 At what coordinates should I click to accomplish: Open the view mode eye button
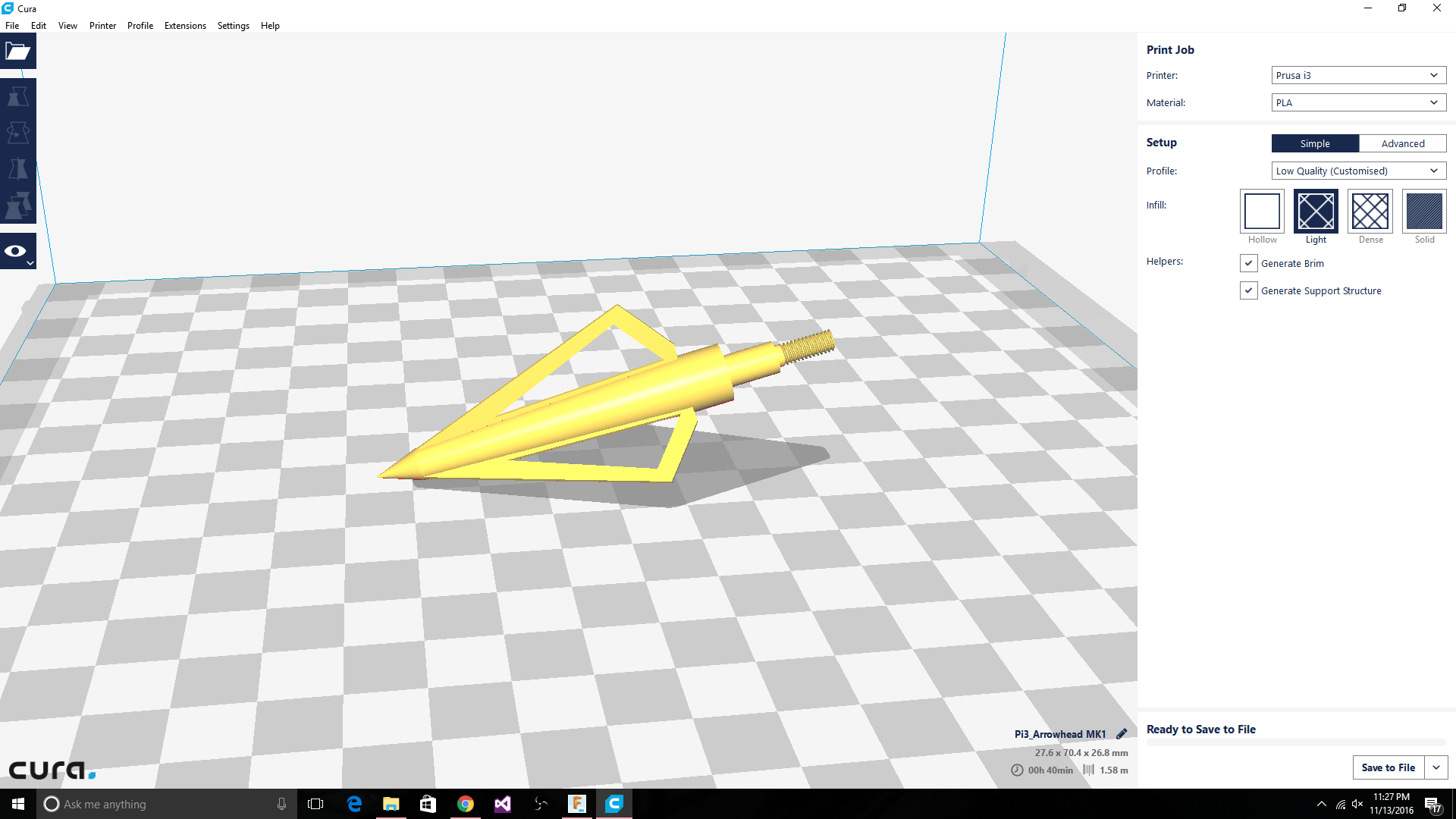17,251
